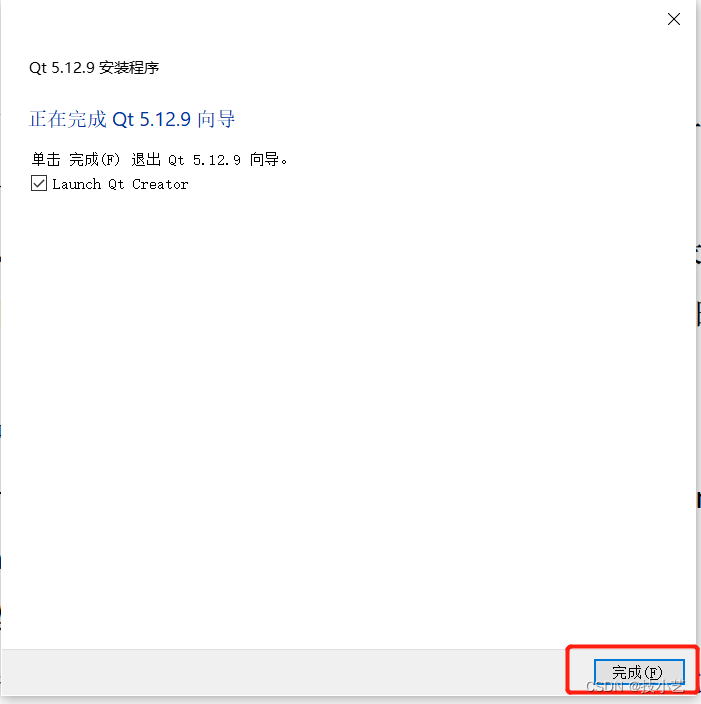The height and width of the screenshot is (704, 701).
Task: Click the word Creator in checkbox label
Action: (160, 184)
